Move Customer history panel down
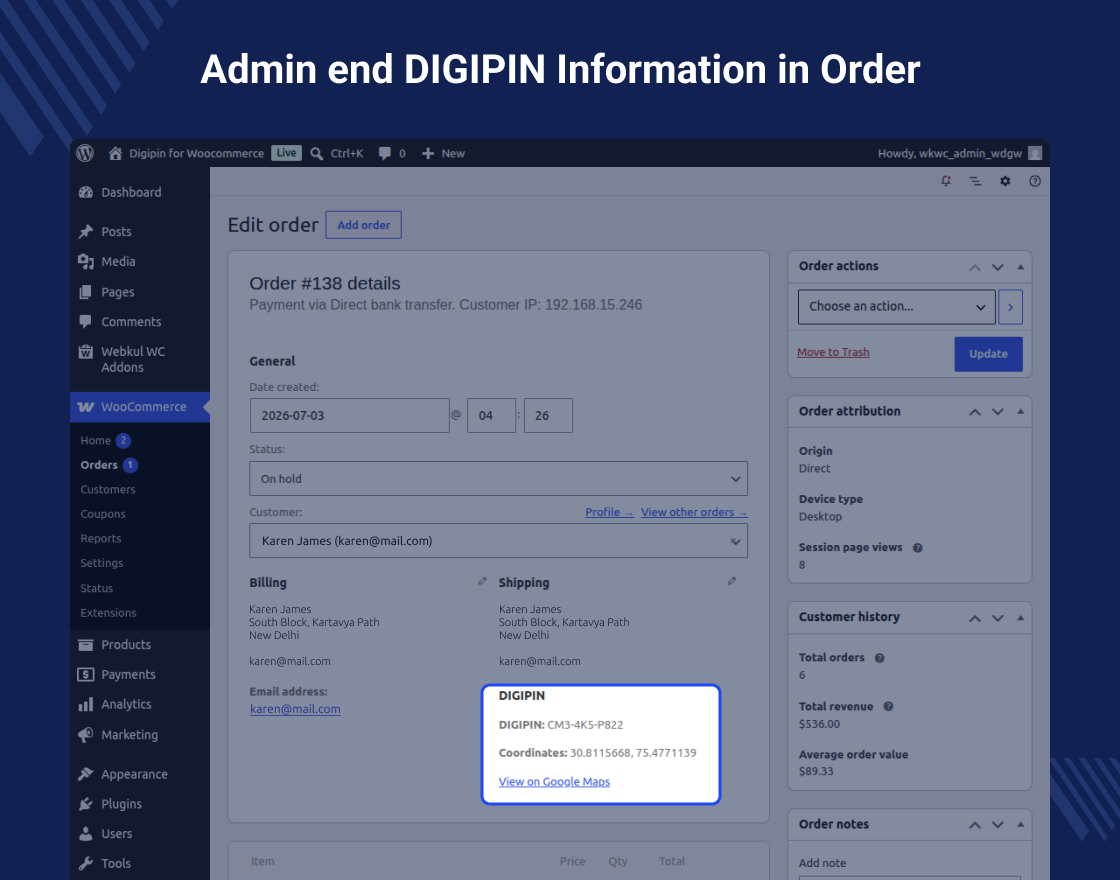 tap(998, 618)
